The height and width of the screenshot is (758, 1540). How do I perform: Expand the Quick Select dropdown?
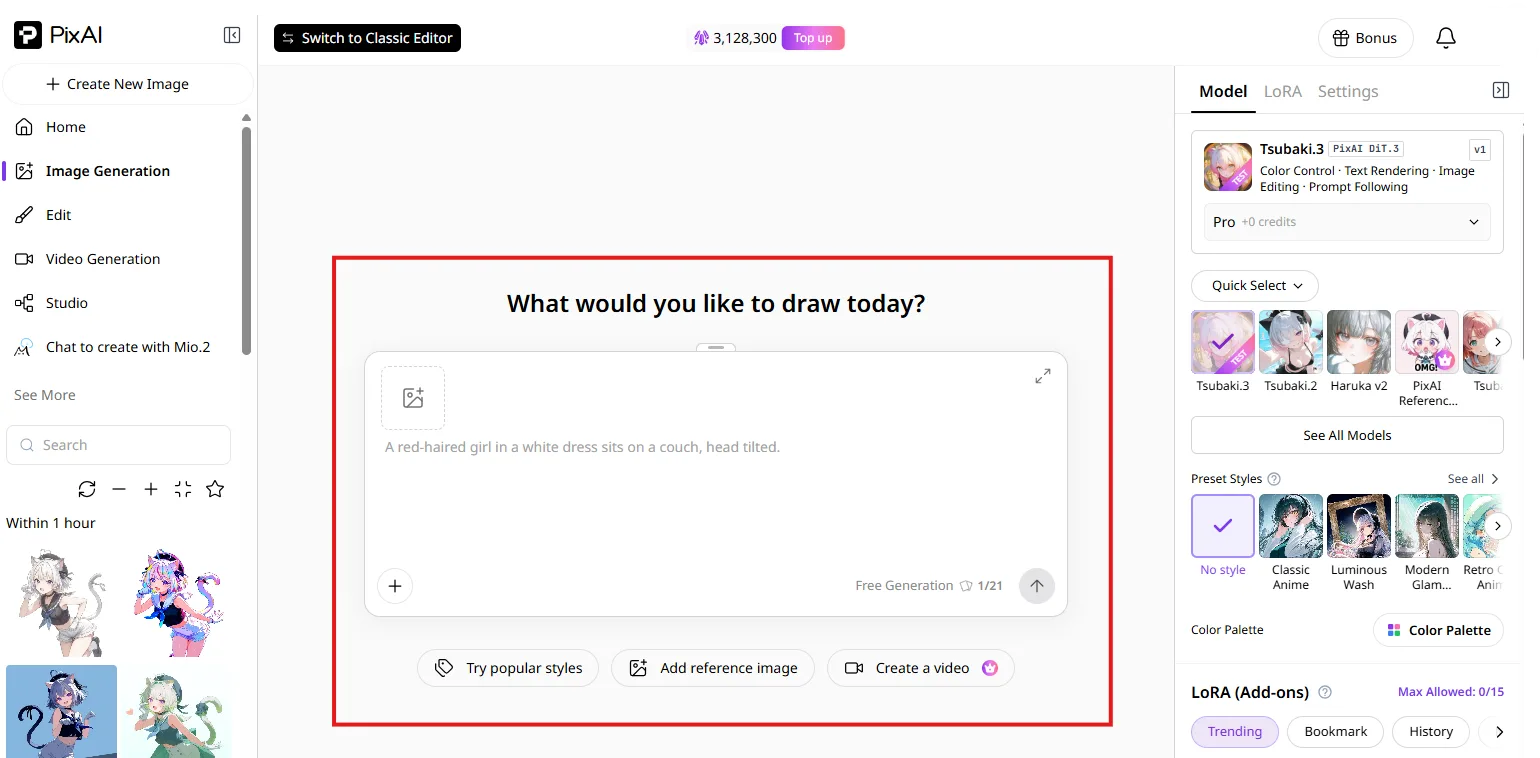[x=1255, y=286]
